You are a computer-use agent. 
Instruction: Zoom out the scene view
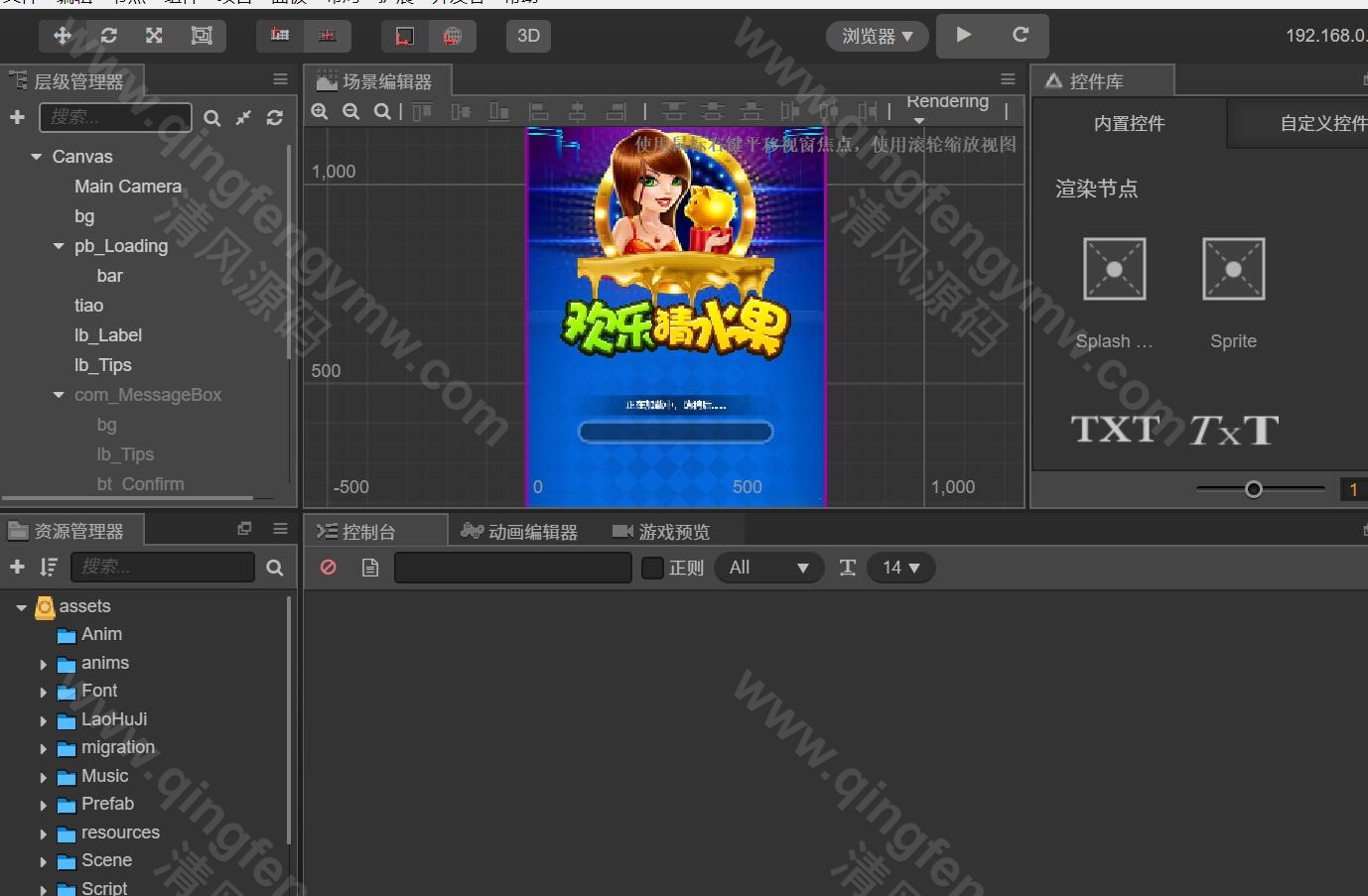[x=350, y=111]
